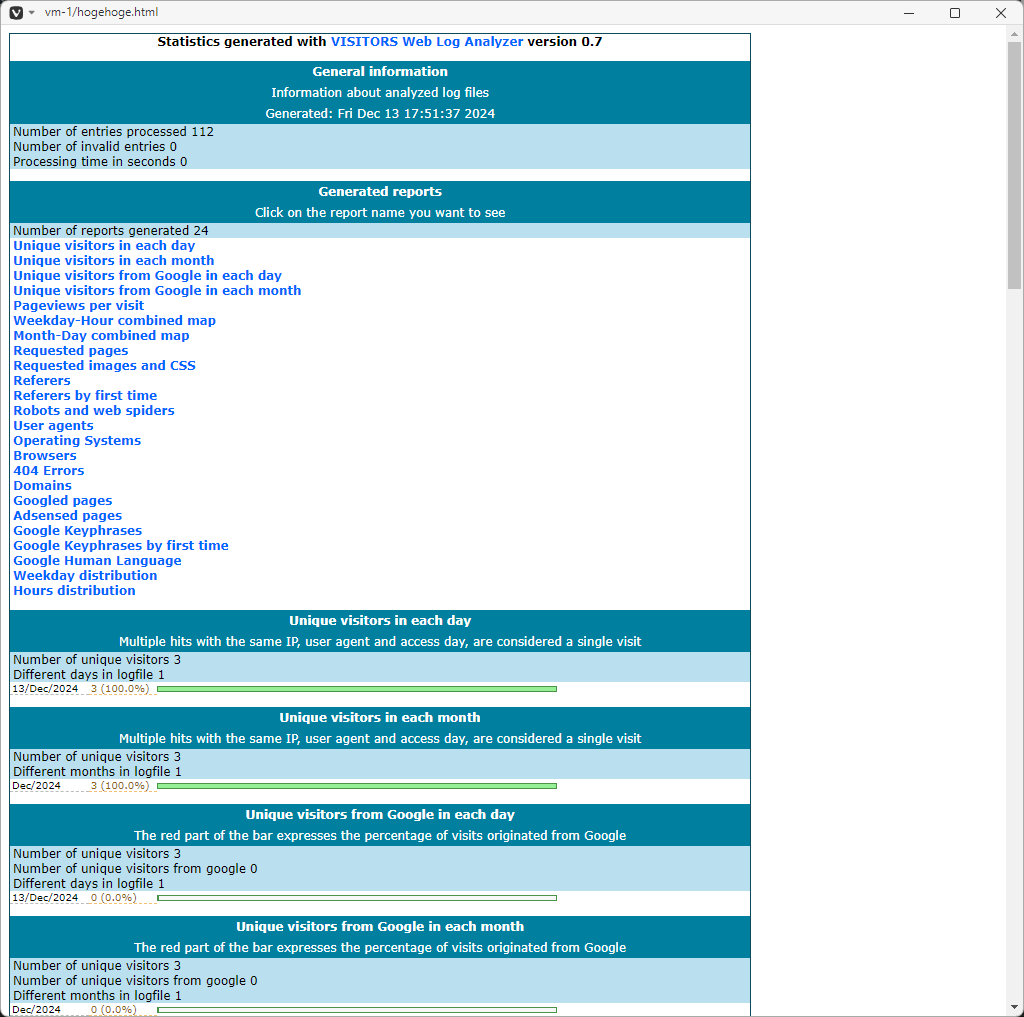Open Google Keyphrases by first time
The image size is (1024, 1017).
click(121, 546)
